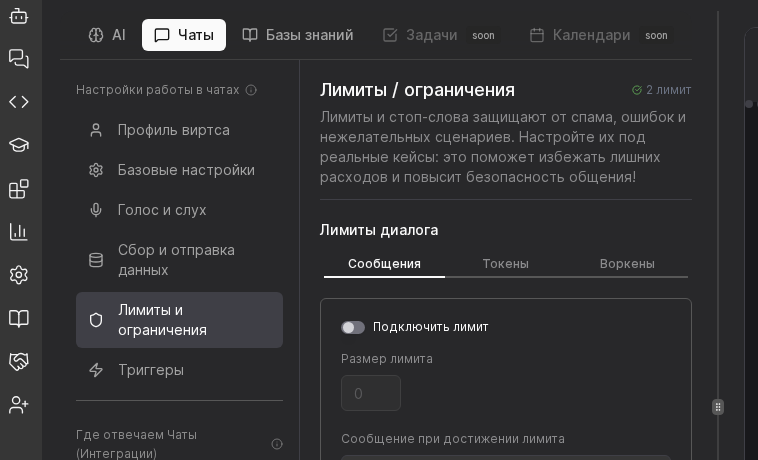Image resolution: width=758 pixels, height=460 pixels.
Task: Click the 2 лимит status indicator
Action: [x=661, y=90]
